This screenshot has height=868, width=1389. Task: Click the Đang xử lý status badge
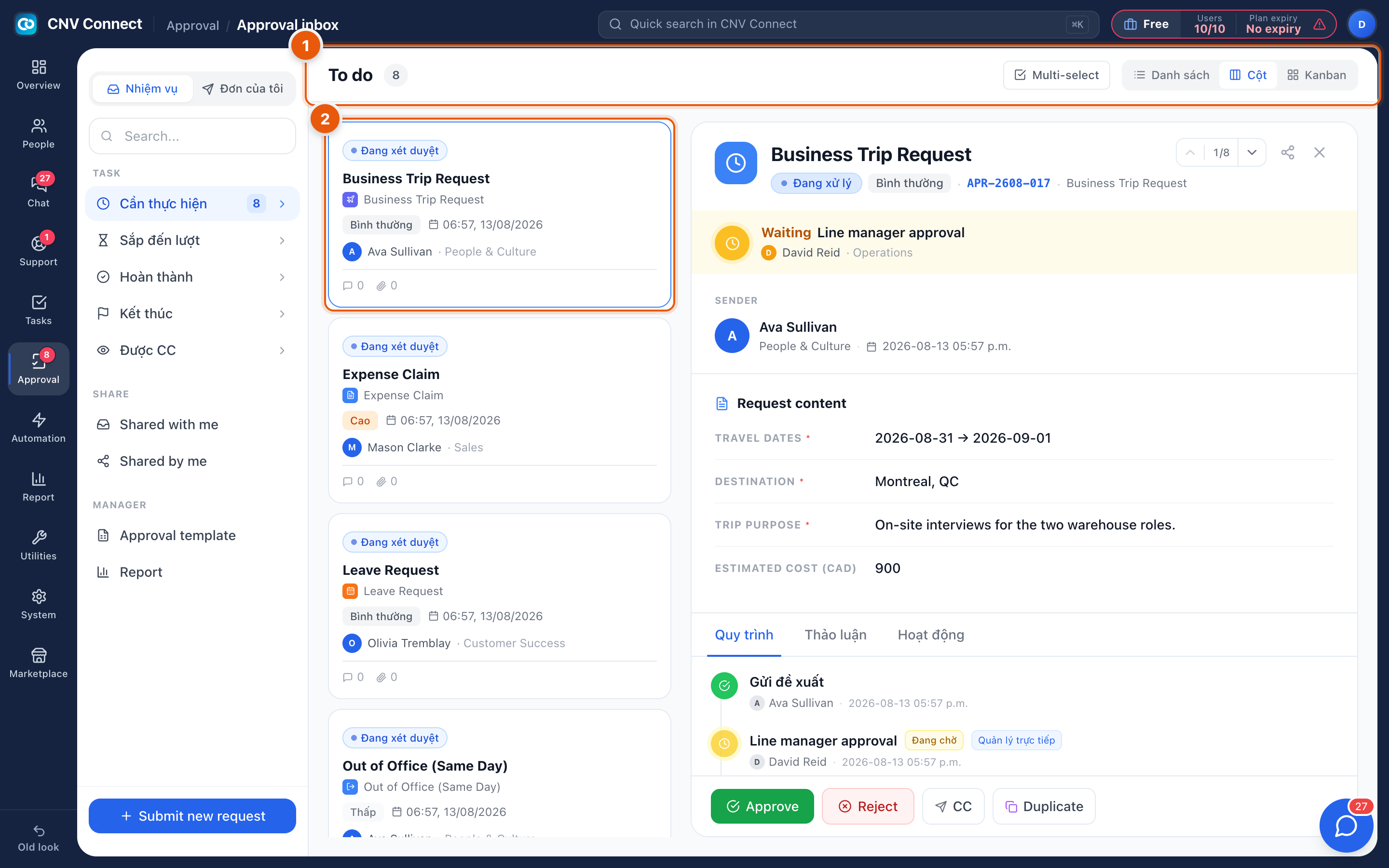pos(816,183)
